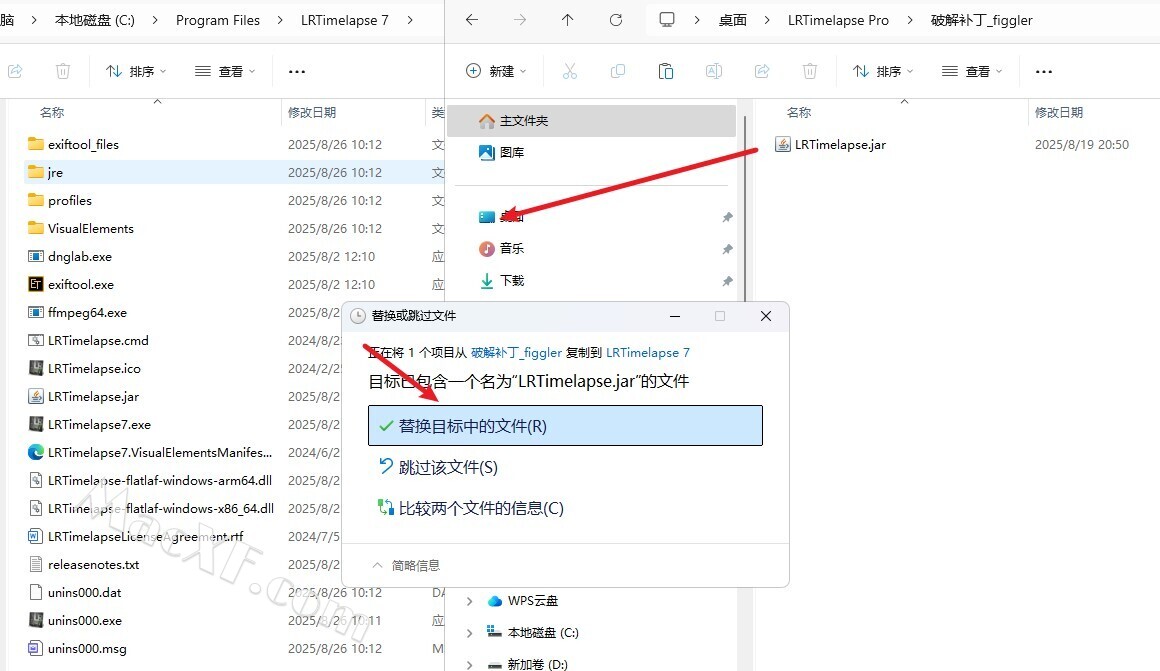
Task: Expand 简略信息 details chevron in dialog
Action: 377,565
